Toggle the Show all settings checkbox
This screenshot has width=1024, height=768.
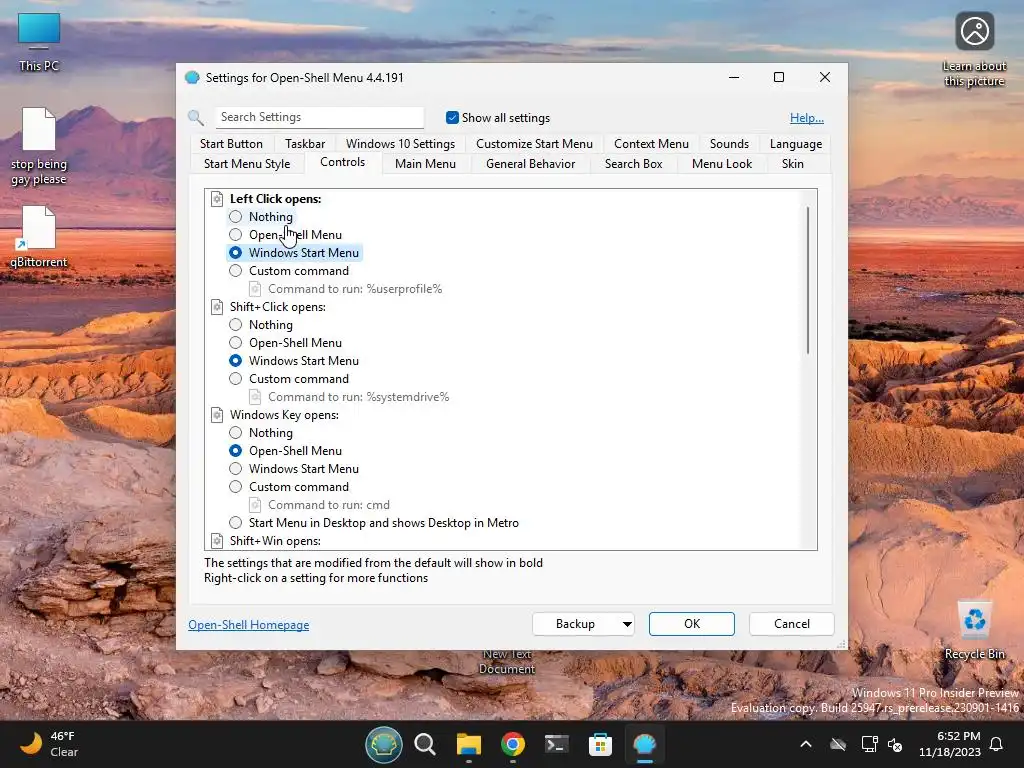click(452, 118)
